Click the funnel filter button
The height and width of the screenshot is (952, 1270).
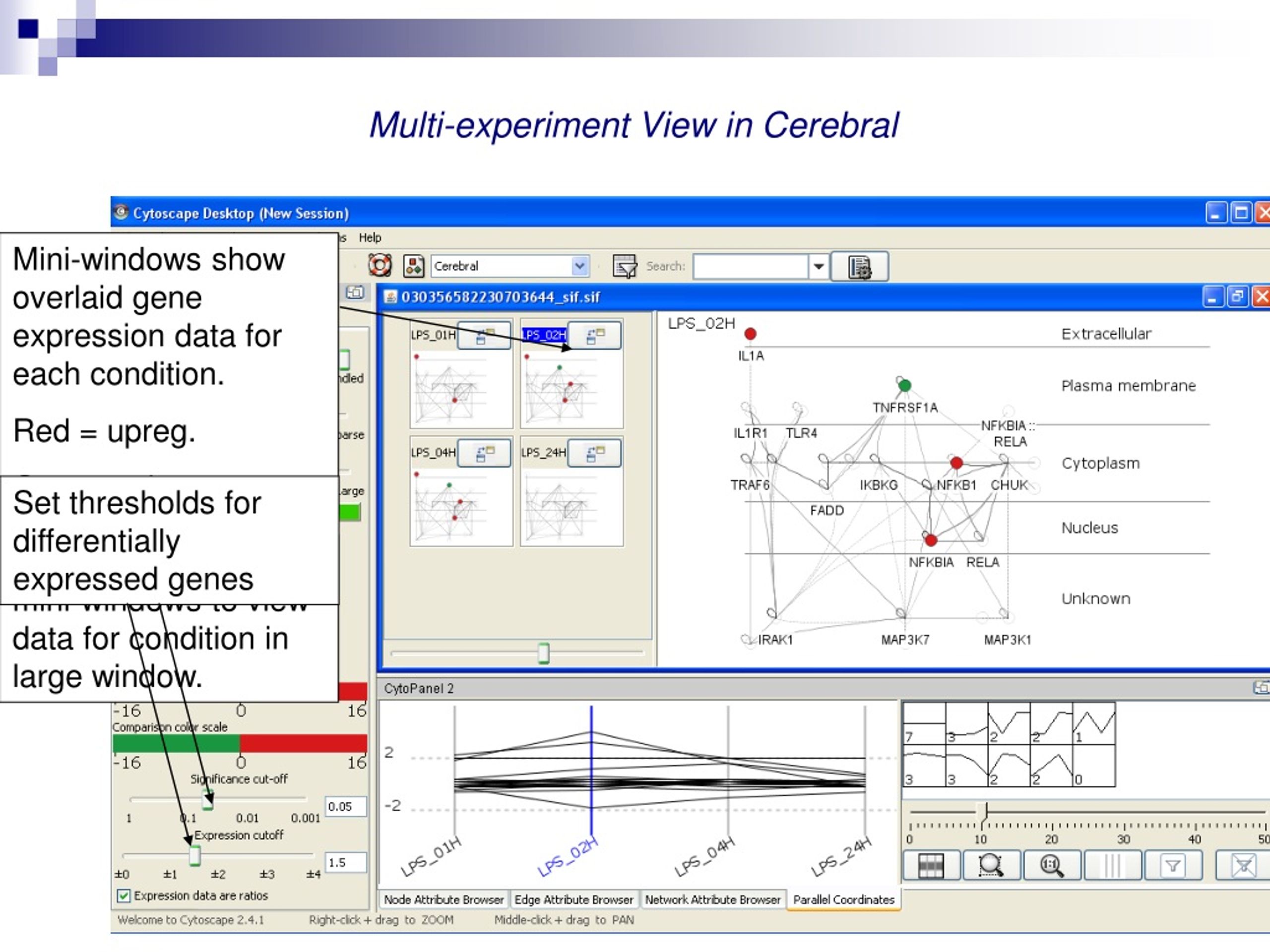point(1172,865)
